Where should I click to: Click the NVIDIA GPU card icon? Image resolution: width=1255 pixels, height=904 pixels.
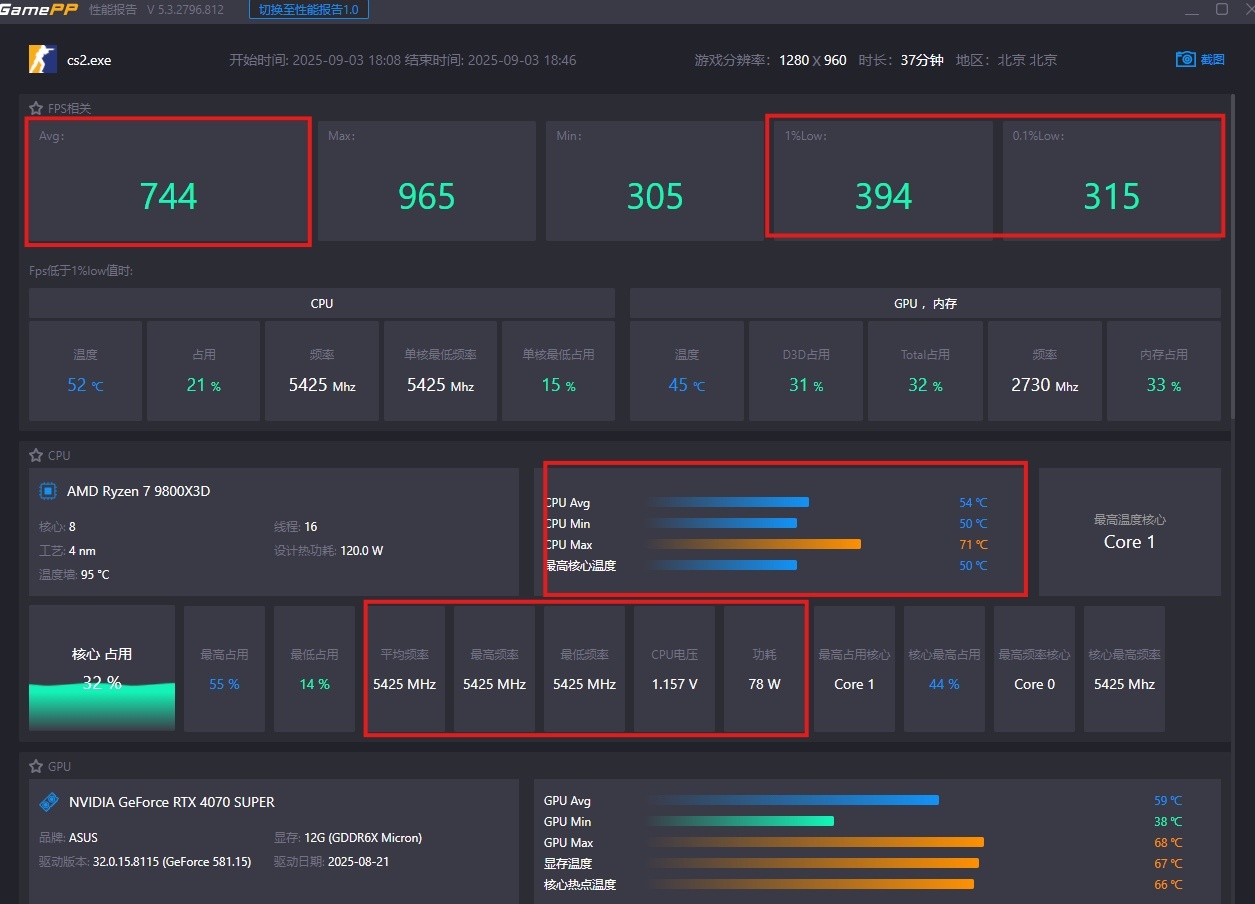48,802
